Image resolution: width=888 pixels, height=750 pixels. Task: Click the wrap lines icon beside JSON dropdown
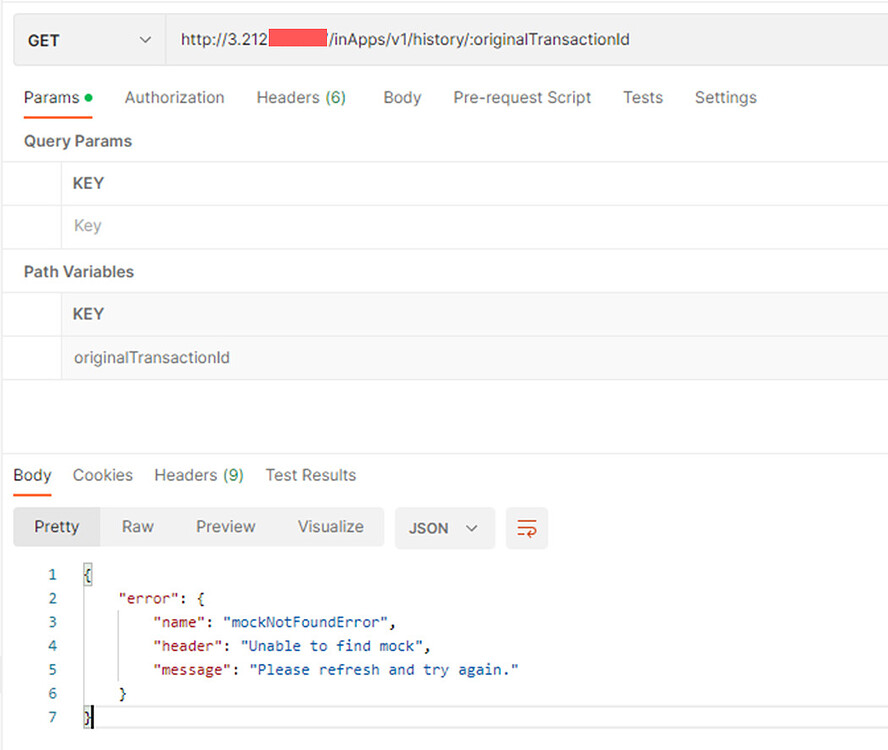527,528
